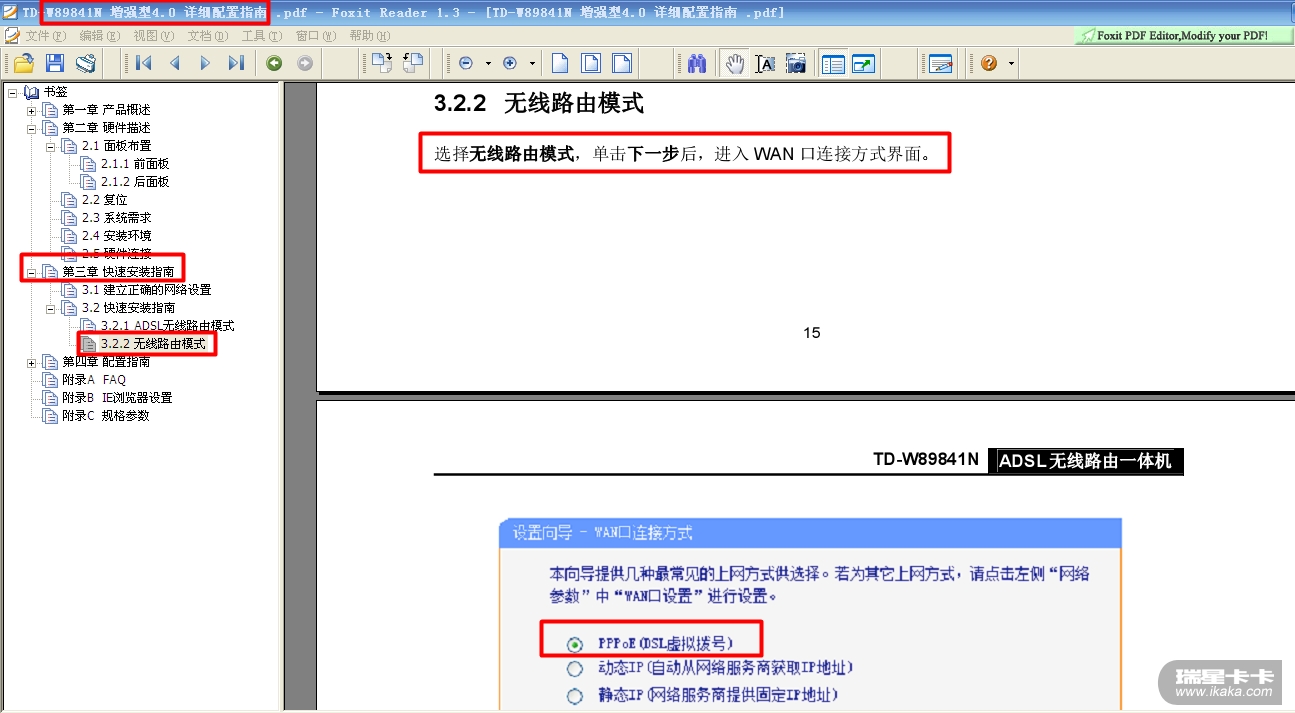
Task: Rotate pages counterclockwise icon
Action: click(412, 63)
